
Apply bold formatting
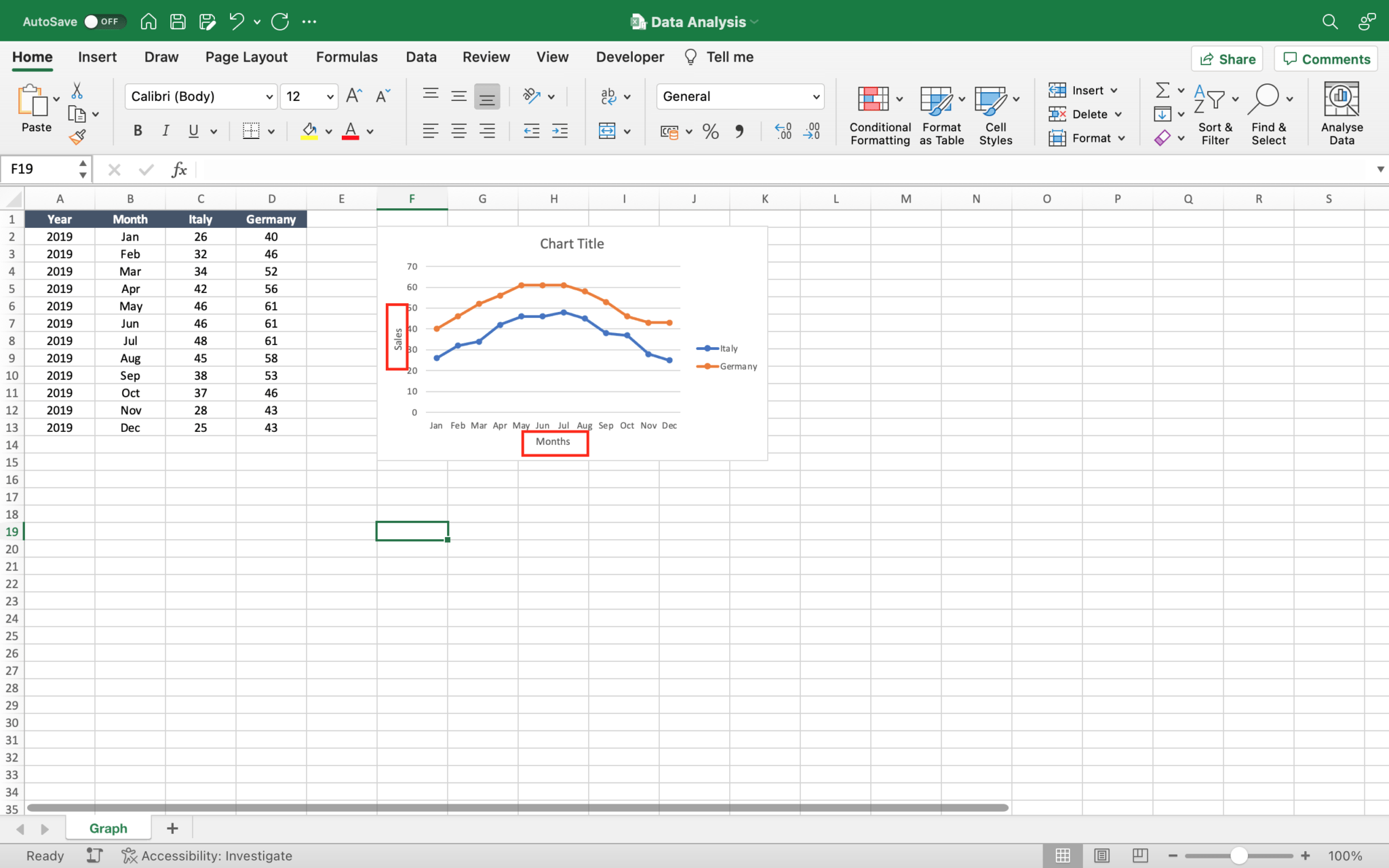click(x=137, y=131)
